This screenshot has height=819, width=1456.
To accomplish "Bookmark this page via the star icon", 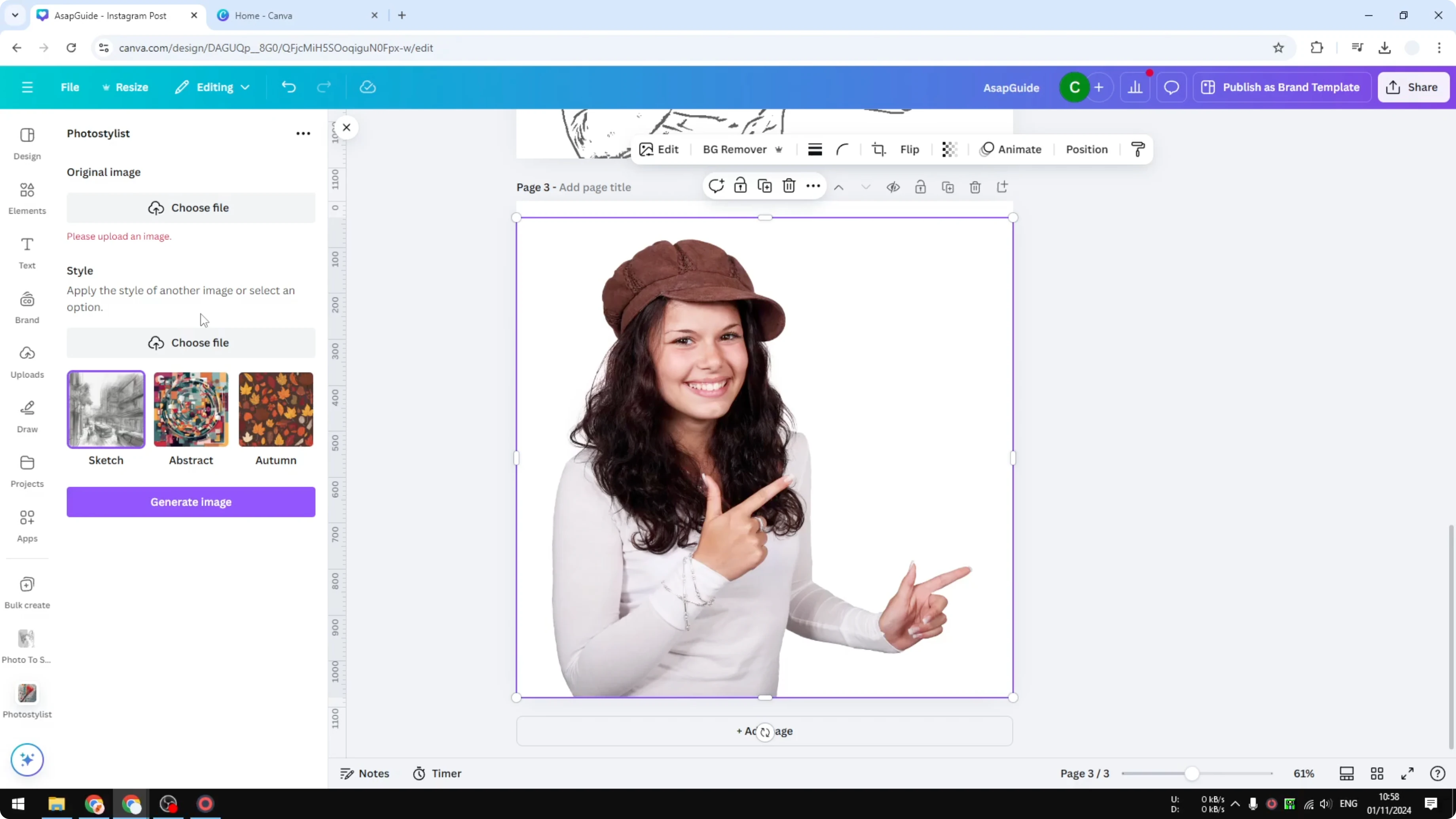I will pyautogui.click(x=1279, y=47).
